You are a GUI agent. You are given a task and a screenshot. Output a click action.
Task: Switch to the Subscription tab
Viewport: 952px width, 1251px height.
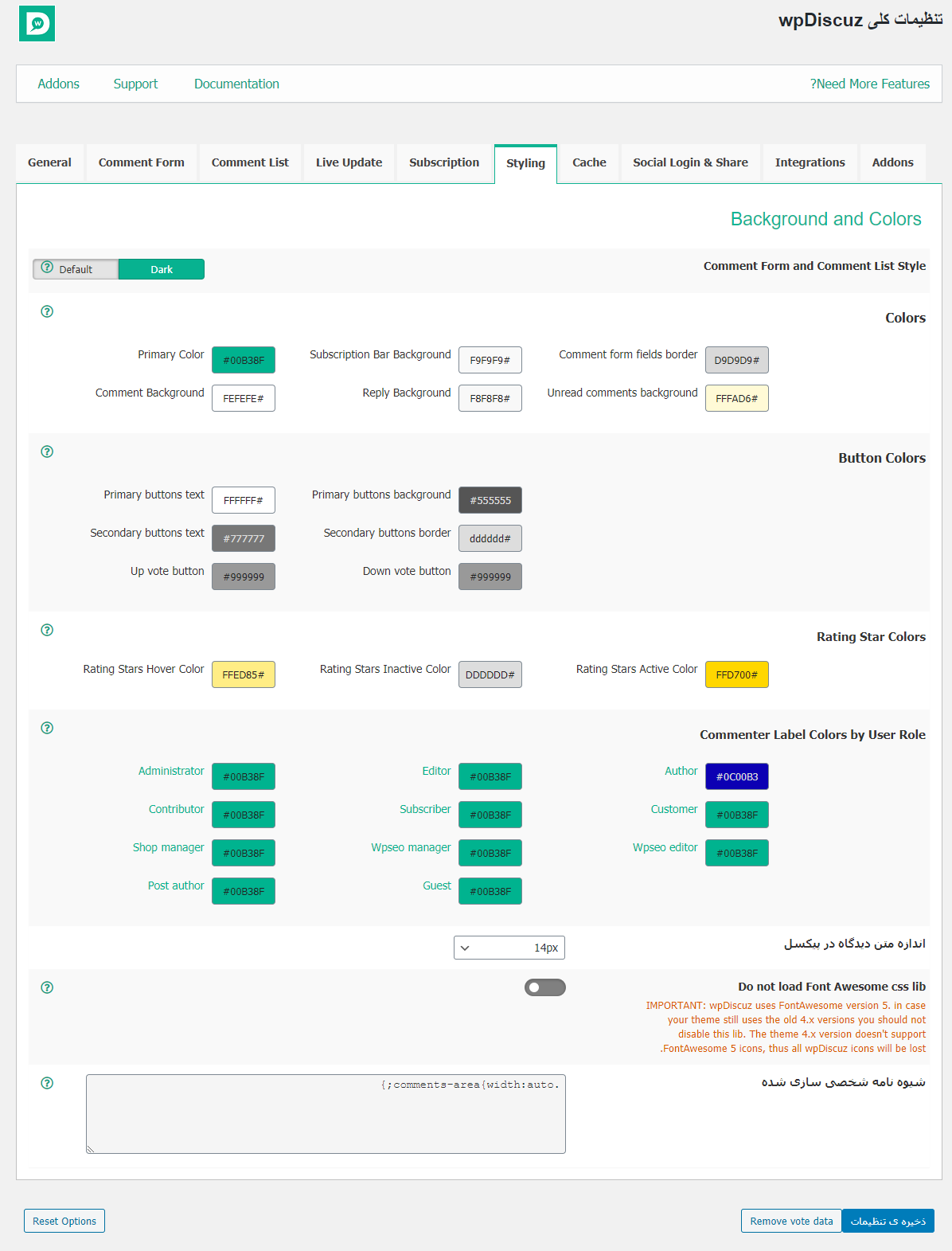pyautogui.click(x=444, y=162)
